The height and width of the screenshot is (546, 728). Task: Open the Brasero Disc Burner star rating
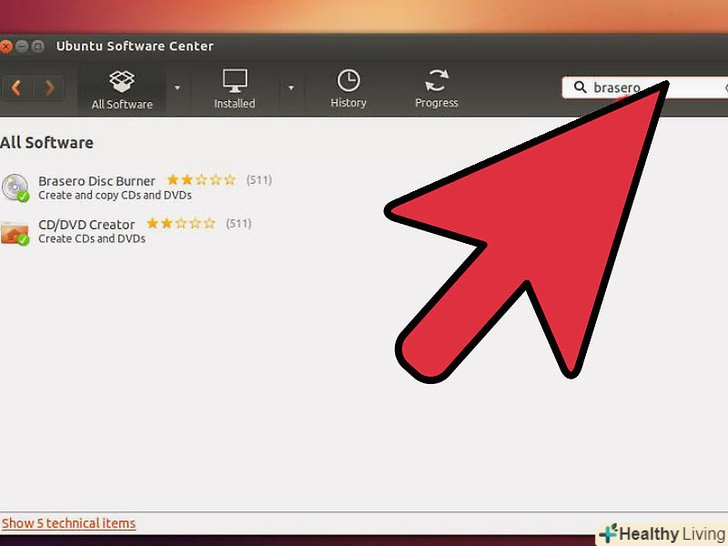tap(202, 180)
